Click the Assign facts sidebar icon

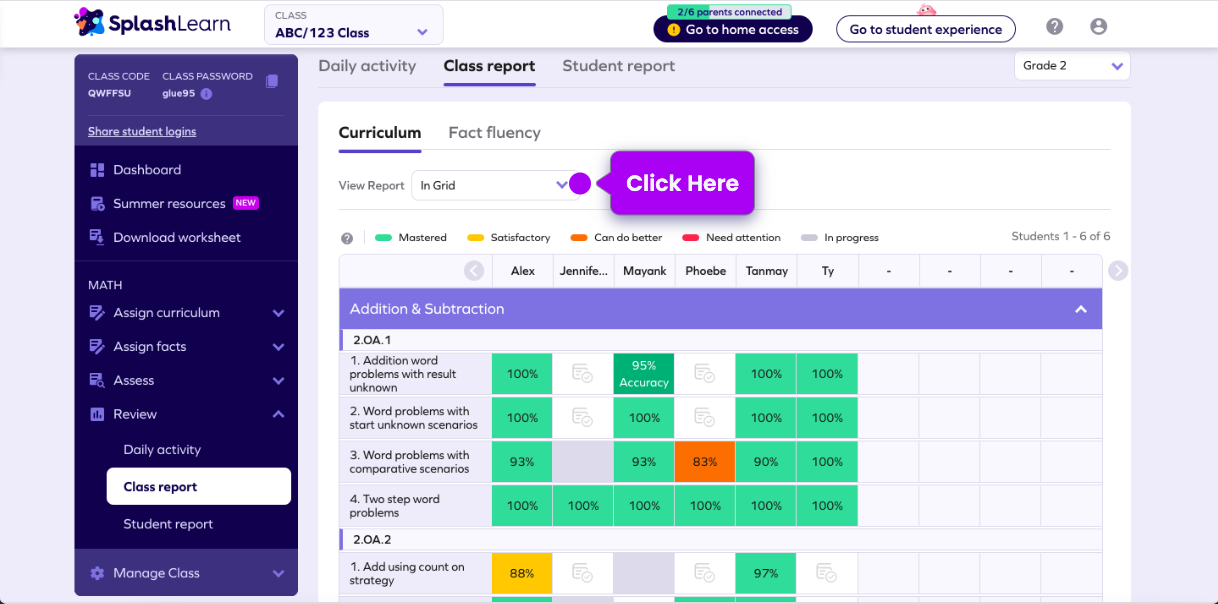point(99,346)
